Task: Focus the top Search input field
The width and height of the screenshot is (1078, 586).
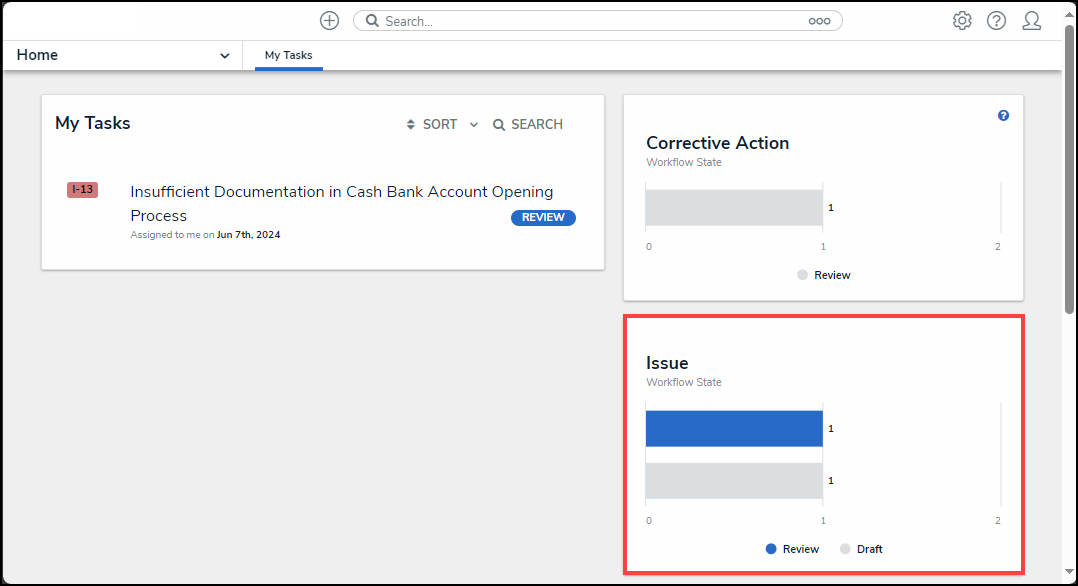Action: (x=595, y=21)
